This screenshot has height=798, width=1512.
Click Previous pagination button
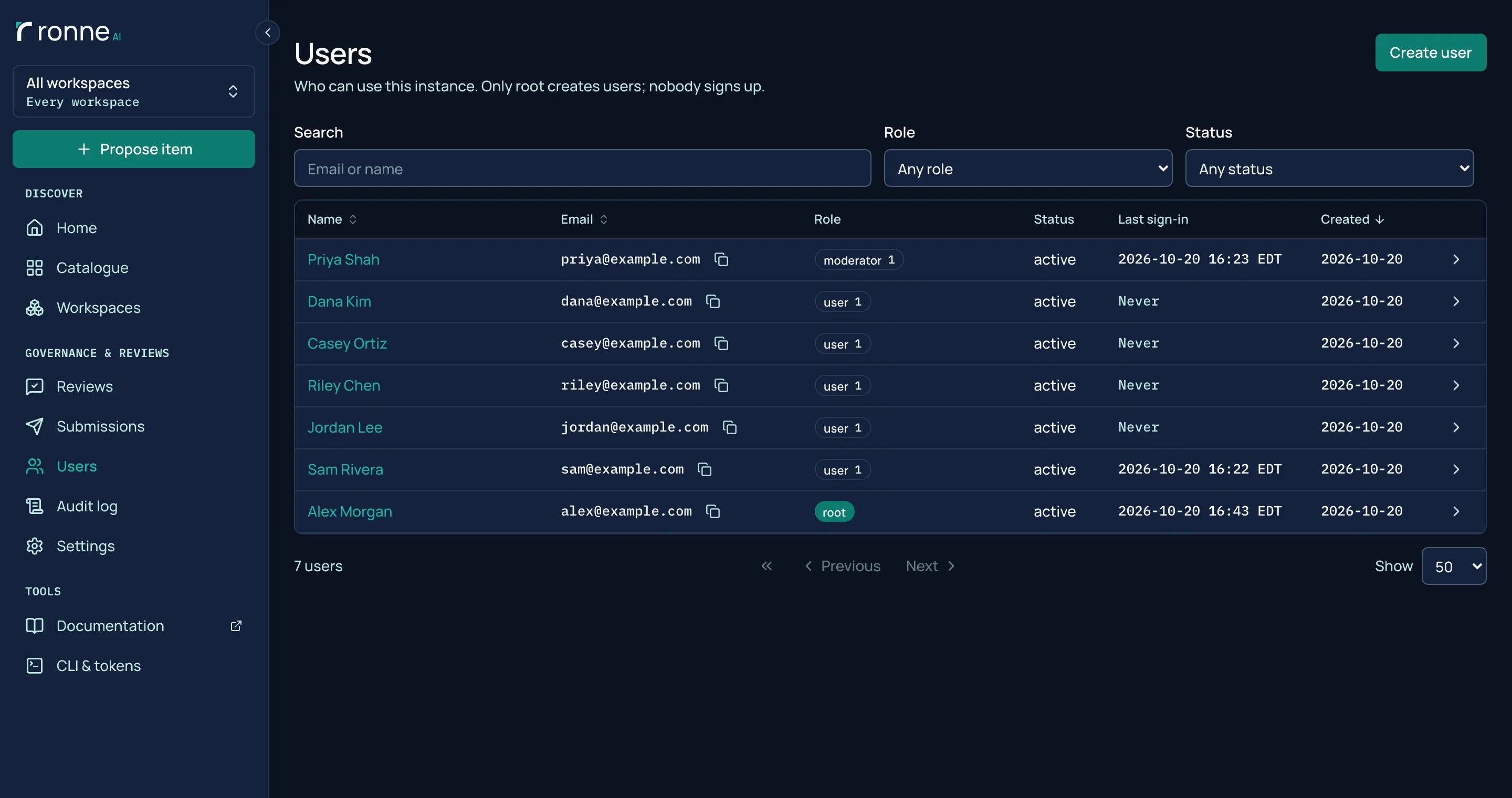(842, 565)
